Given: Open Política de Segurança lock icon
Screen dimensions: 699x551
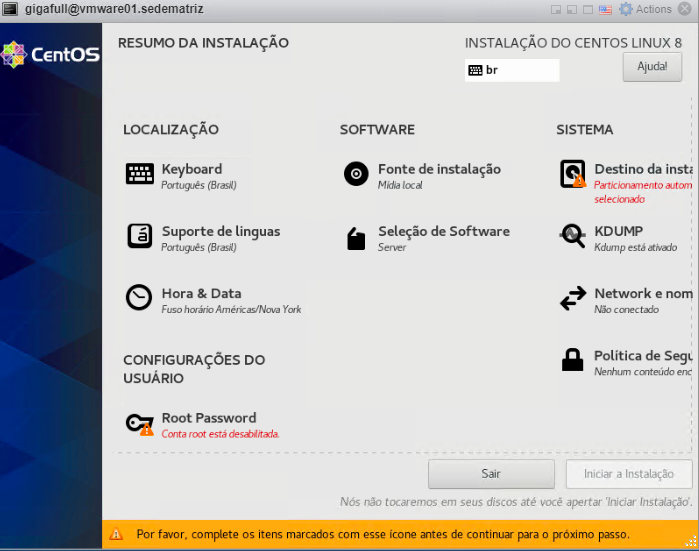Looking at the screenshot, I should click(x=572, y=360).
